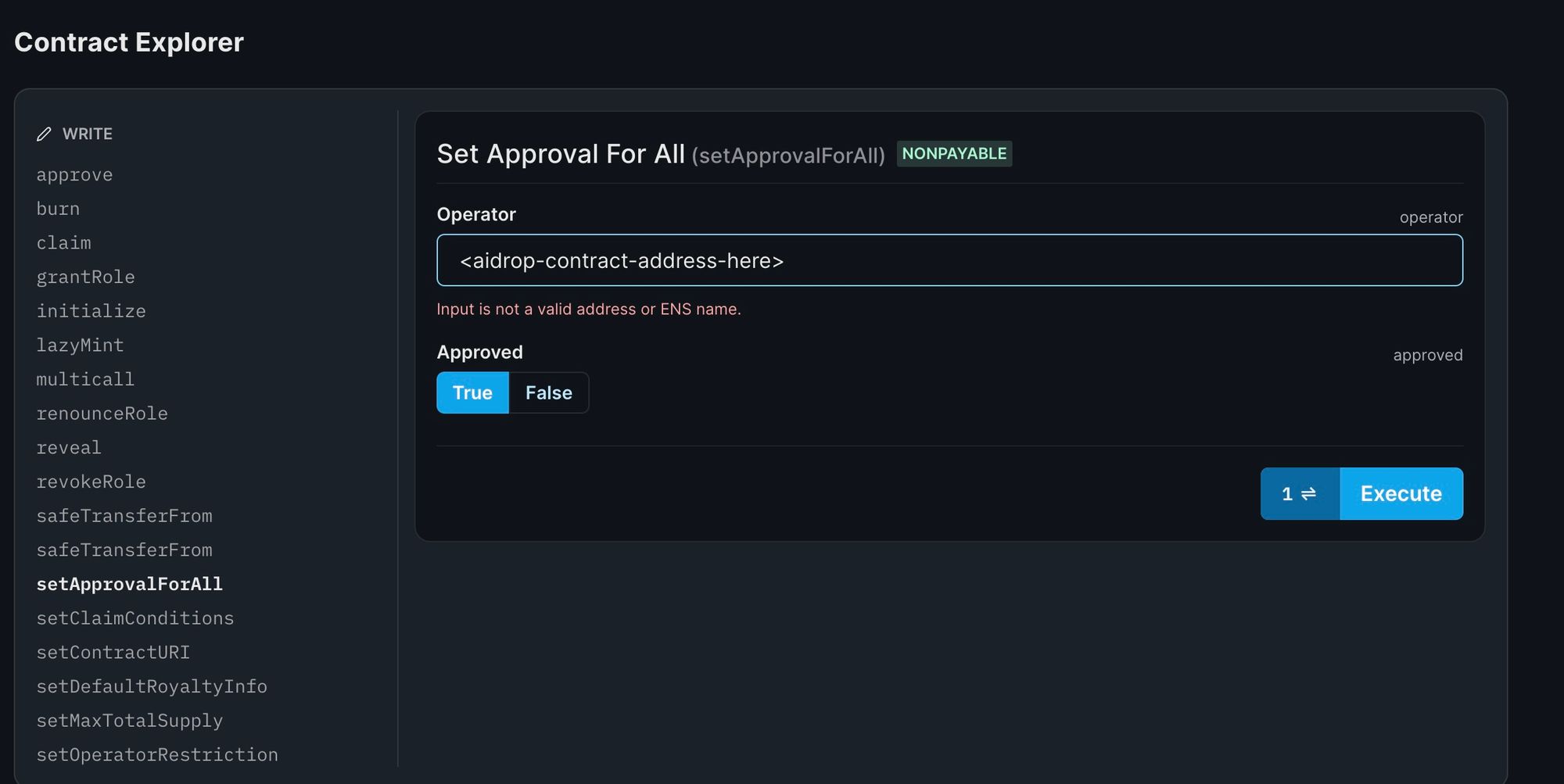This screenshot has height=784, width=1564.
Task: Set Approved to True
Action: click(x=472, y=392)
